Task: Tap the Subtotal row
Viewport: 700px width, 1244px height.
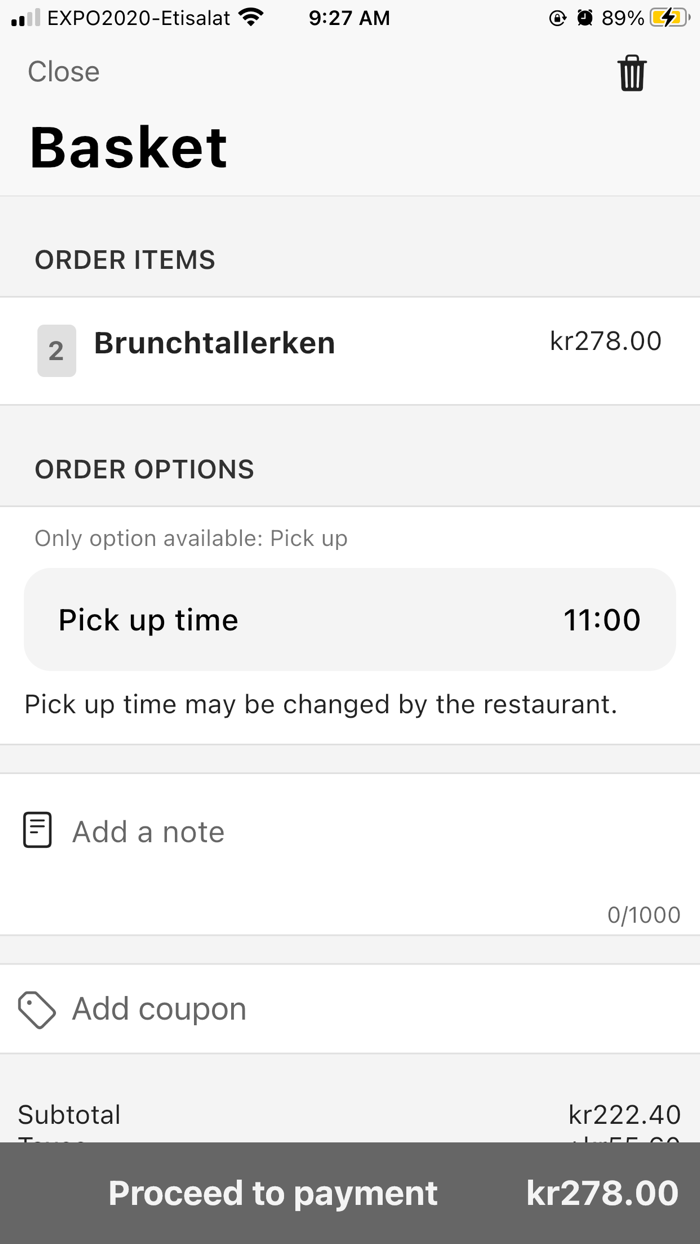Action: point(349,1114)
